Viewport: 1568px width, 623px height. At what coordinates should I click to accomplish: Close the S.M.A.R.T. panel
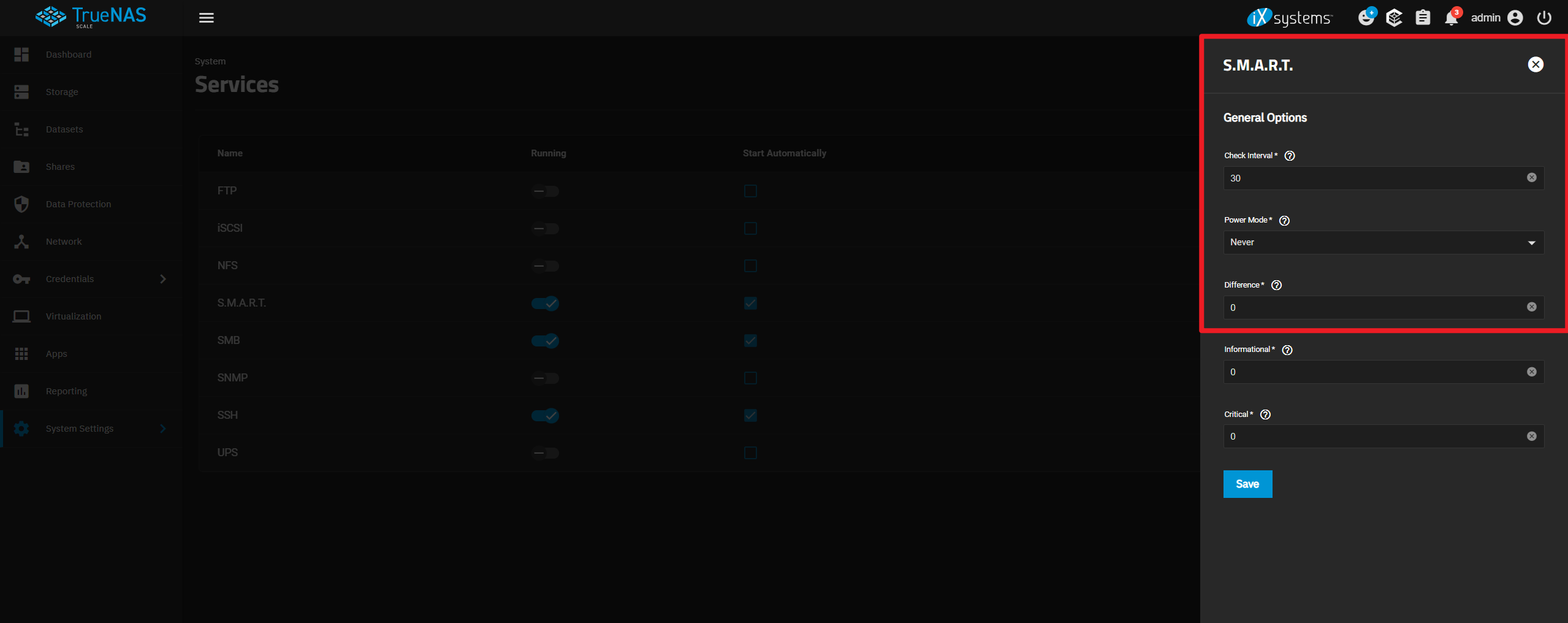[1535, 65]
